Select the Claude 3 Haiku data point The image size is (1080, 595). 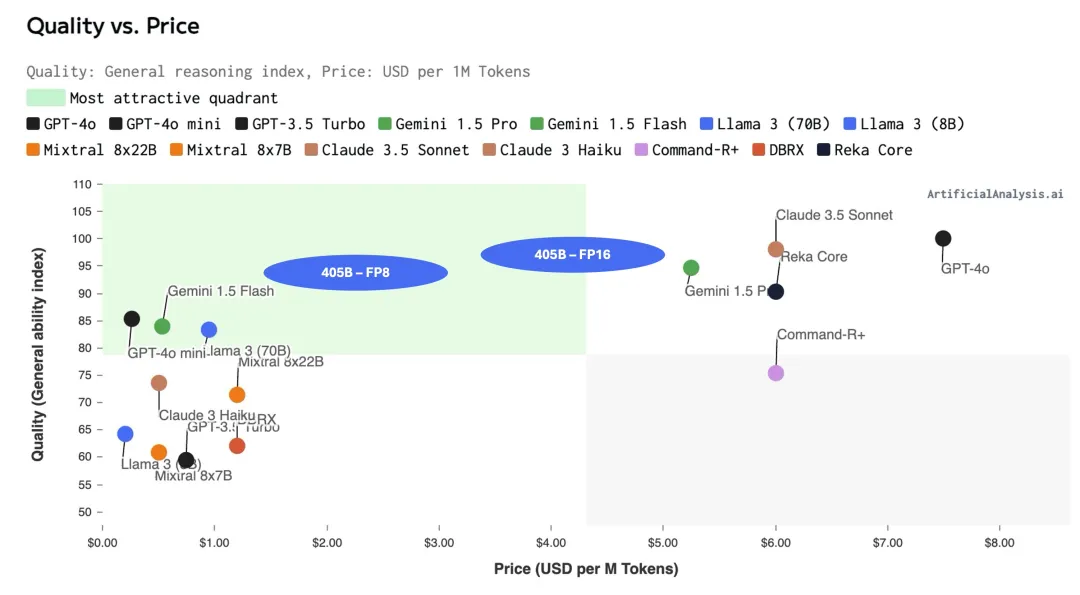pos(158,383)
